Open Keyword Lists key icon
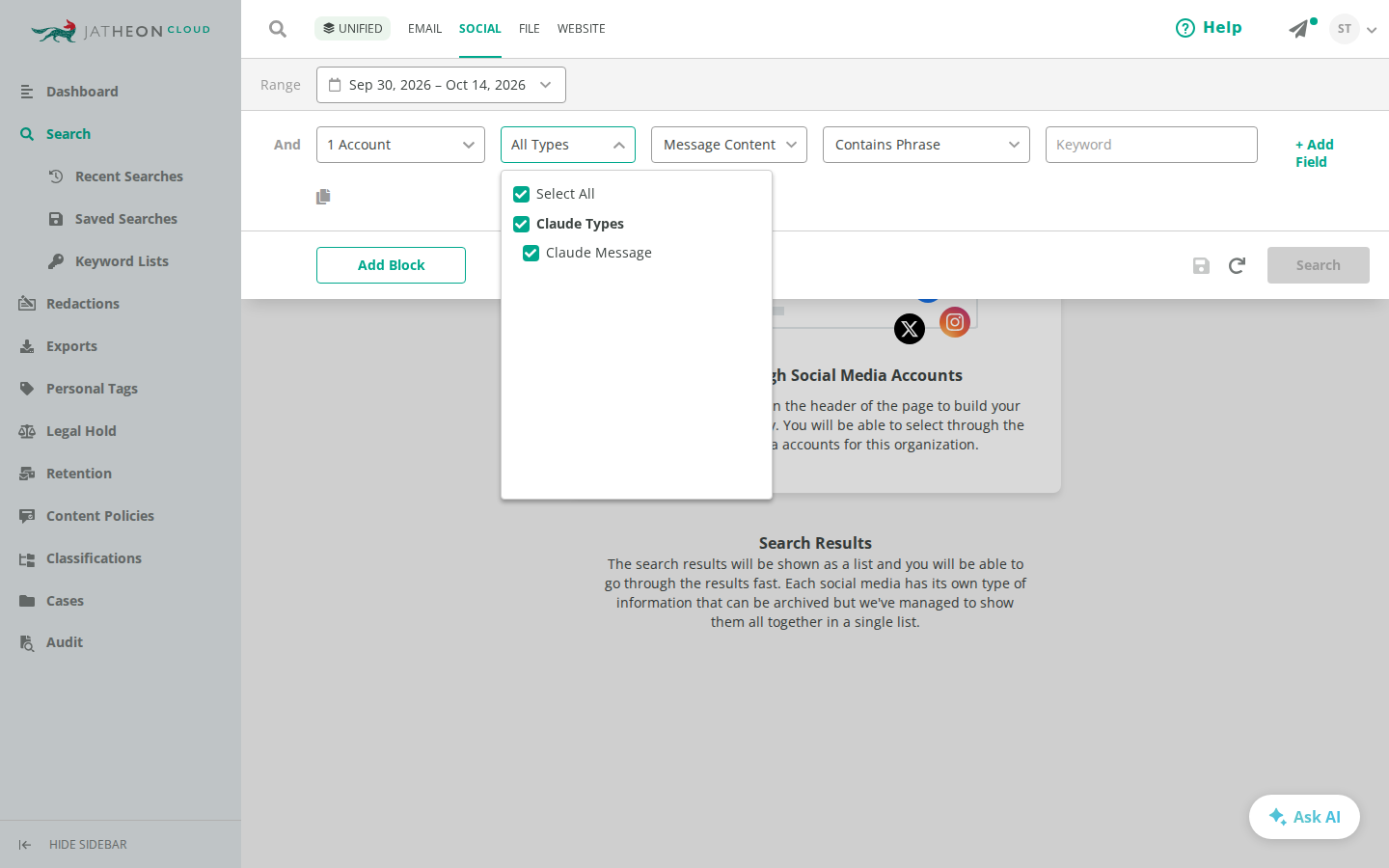1389x868 pixels. (56, 261)
